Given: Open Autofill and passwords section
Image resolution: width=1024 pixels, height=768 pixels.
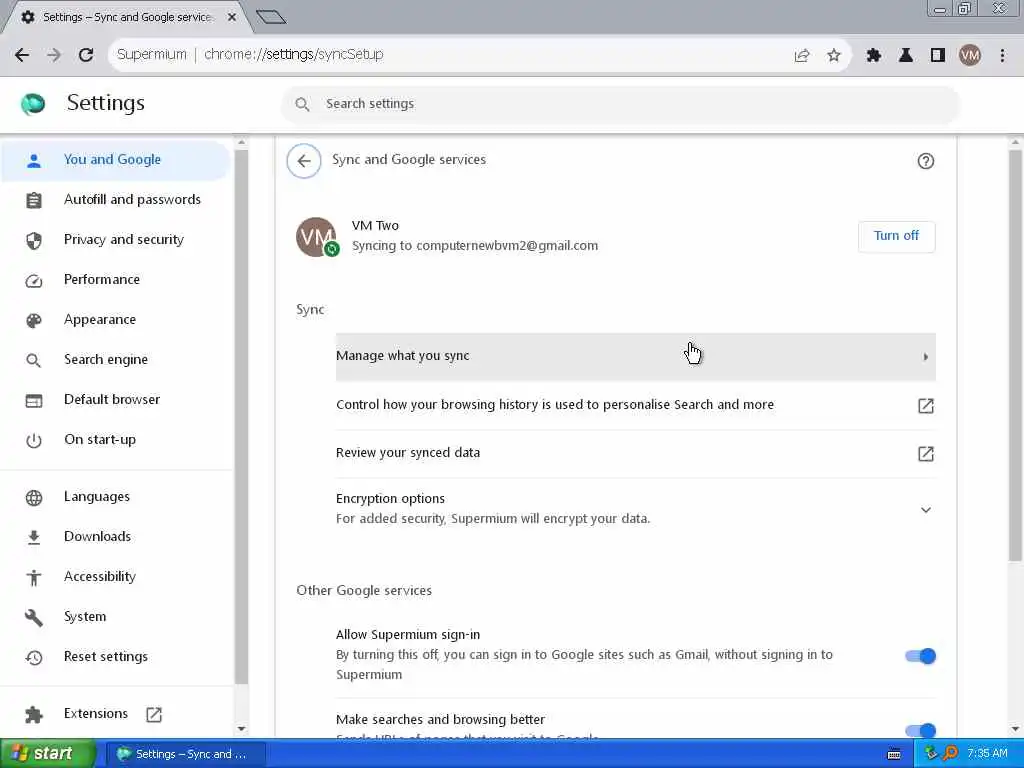Looking at the screenshot, I should [117, 200].
